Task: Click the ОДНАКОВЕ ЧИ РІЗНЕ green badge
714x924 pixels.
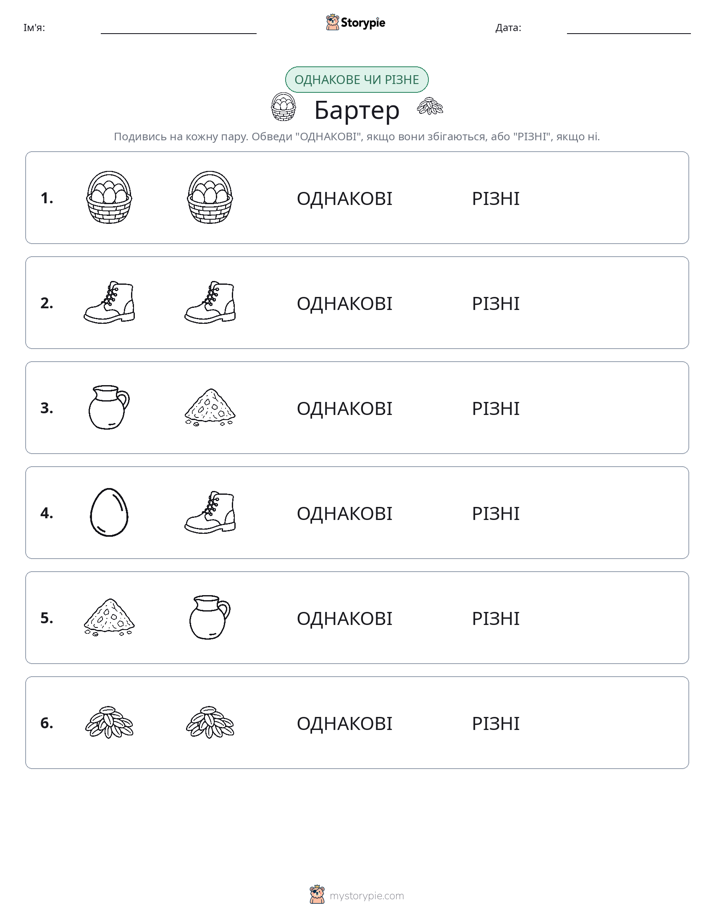Action: point(356,80)
